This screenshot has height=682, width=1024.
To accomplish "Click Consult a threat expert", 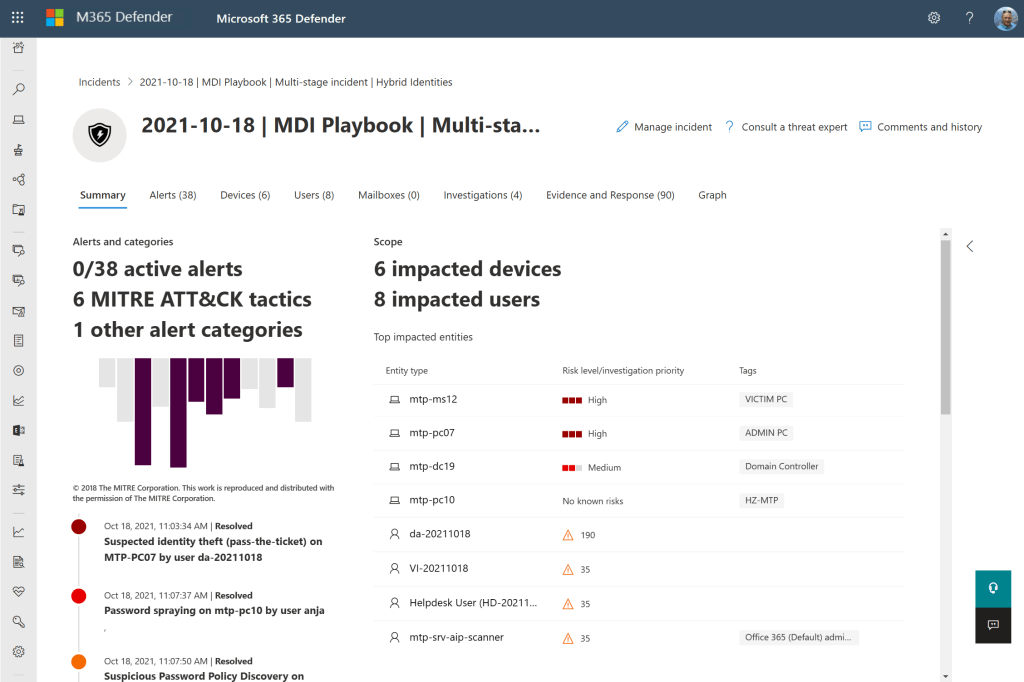I will 786,127.
